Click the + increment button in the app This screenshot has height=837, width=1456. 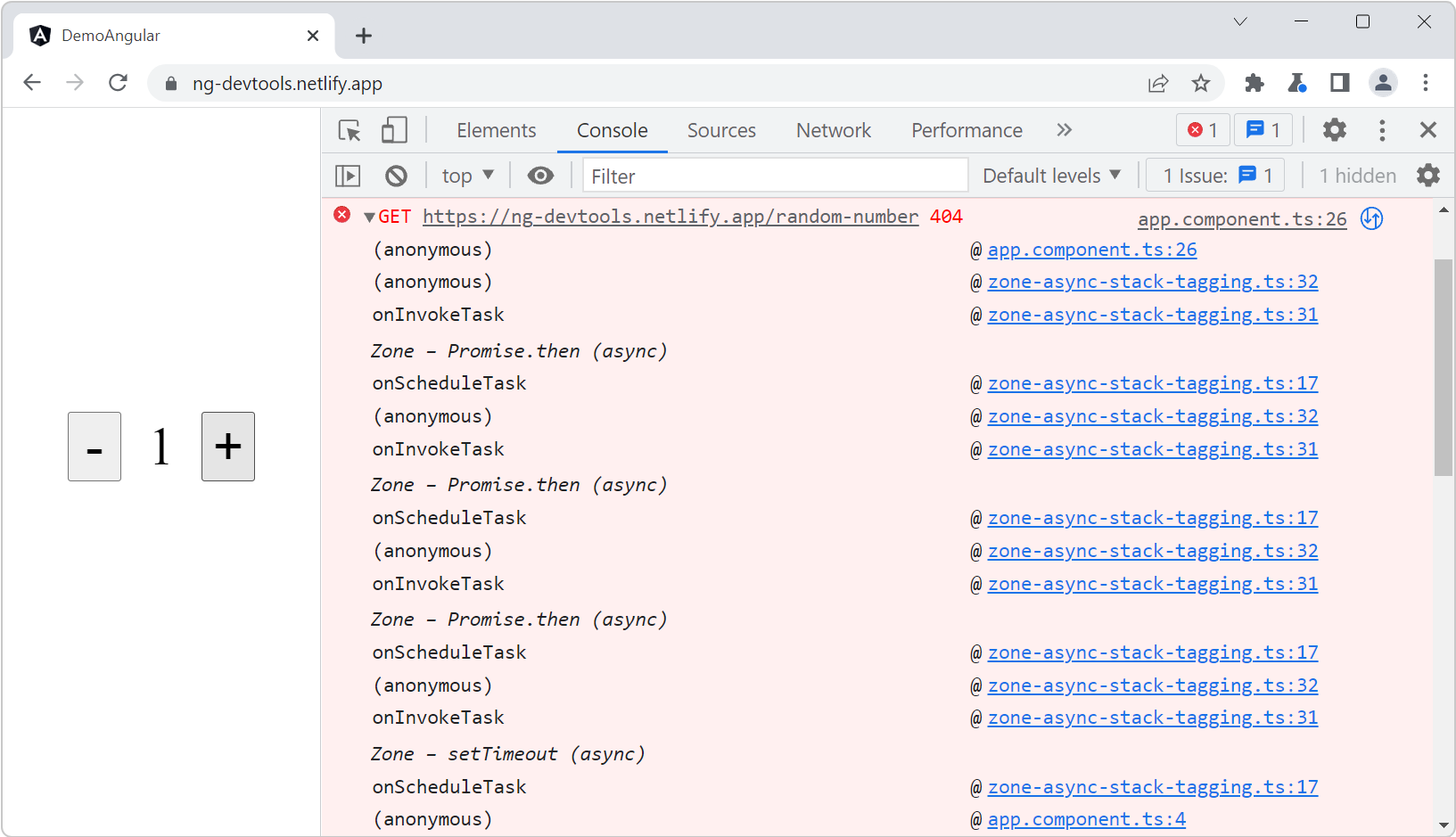[227, 447]
